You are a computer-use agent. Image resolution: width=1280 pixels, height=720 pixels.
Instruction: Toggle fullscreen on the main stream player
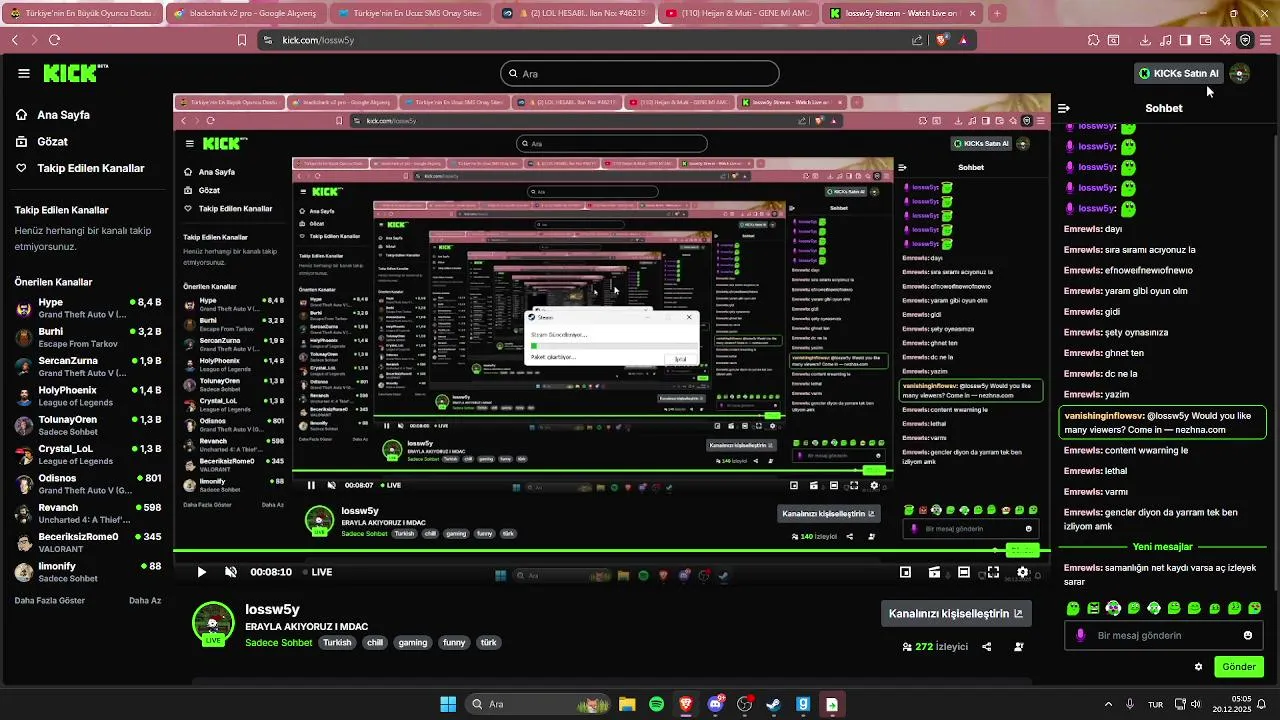coord(993,572)
